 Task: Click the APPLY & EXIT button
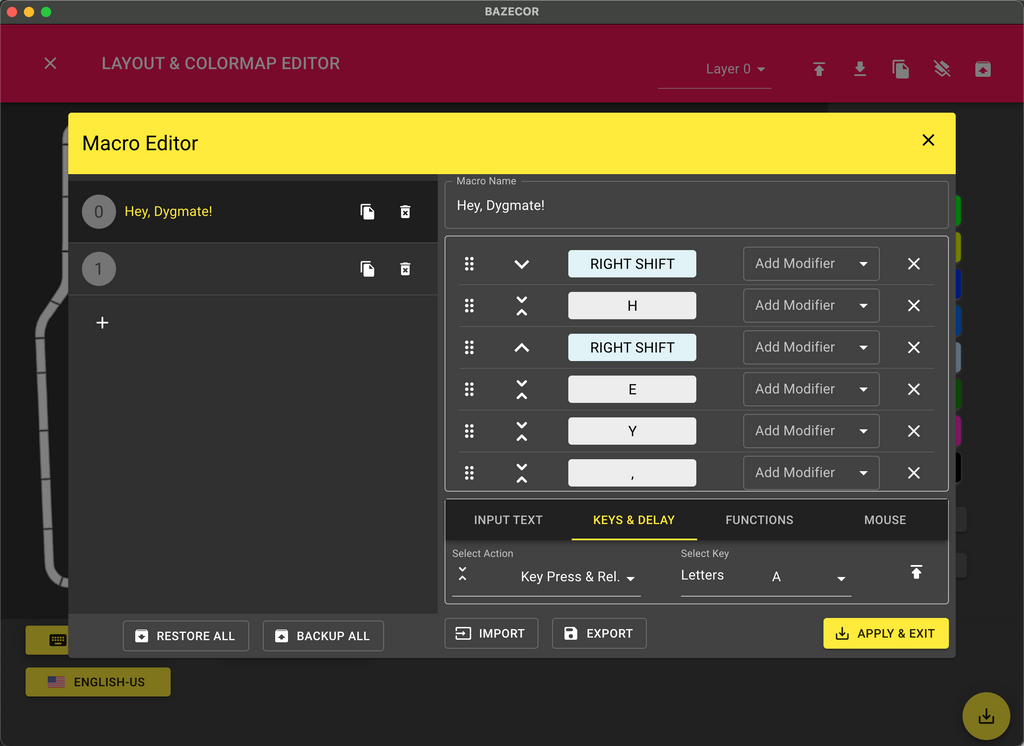[x=885, y=633]
